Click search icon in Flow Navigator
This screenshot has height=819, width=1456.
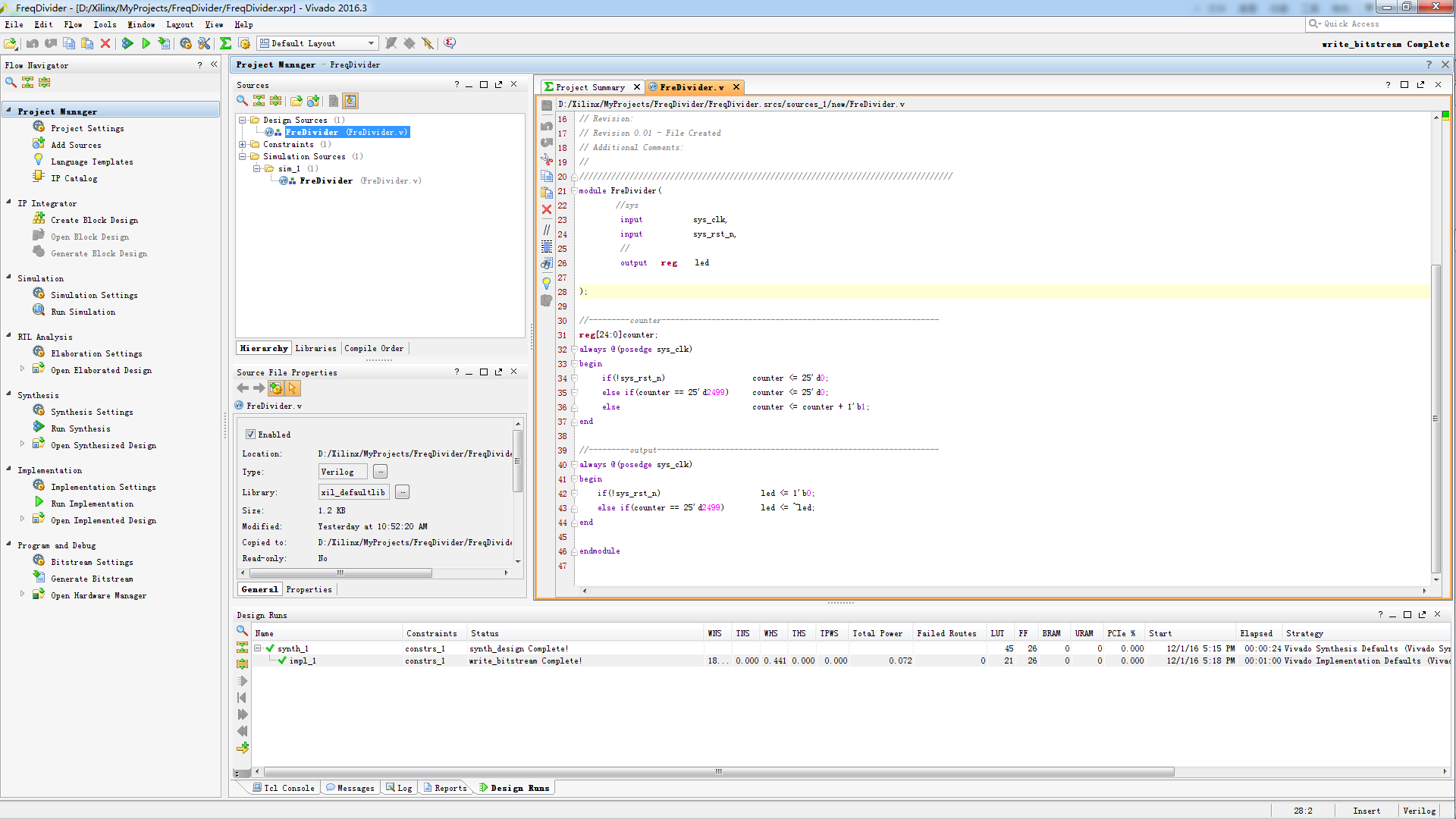point(11,83)
